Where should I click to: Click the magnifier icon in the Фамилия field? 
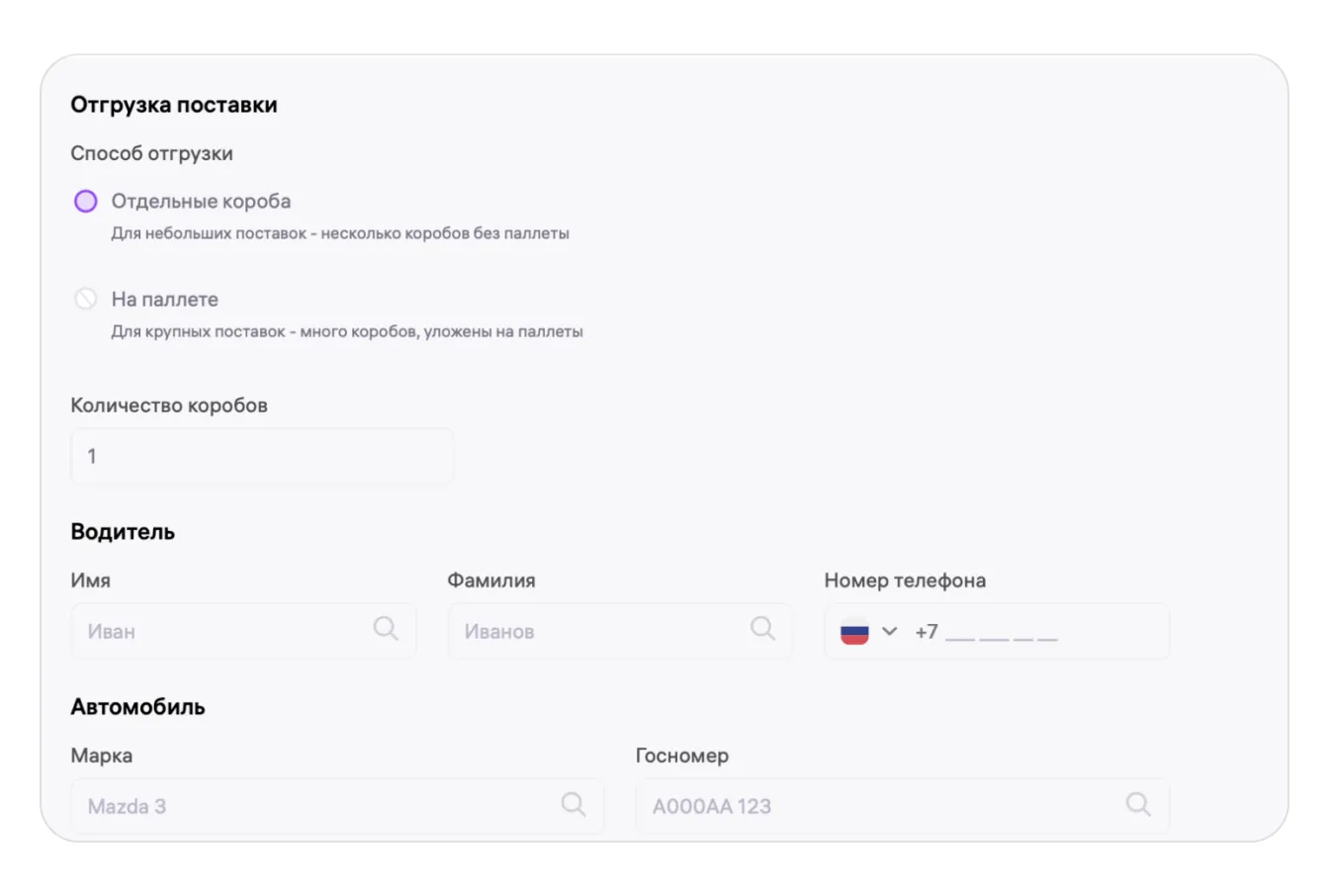762,628
